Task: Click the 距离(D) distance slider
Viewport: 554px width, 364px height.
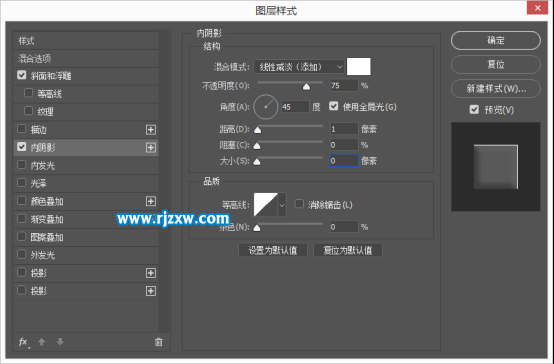Action: tap(290, 128)
